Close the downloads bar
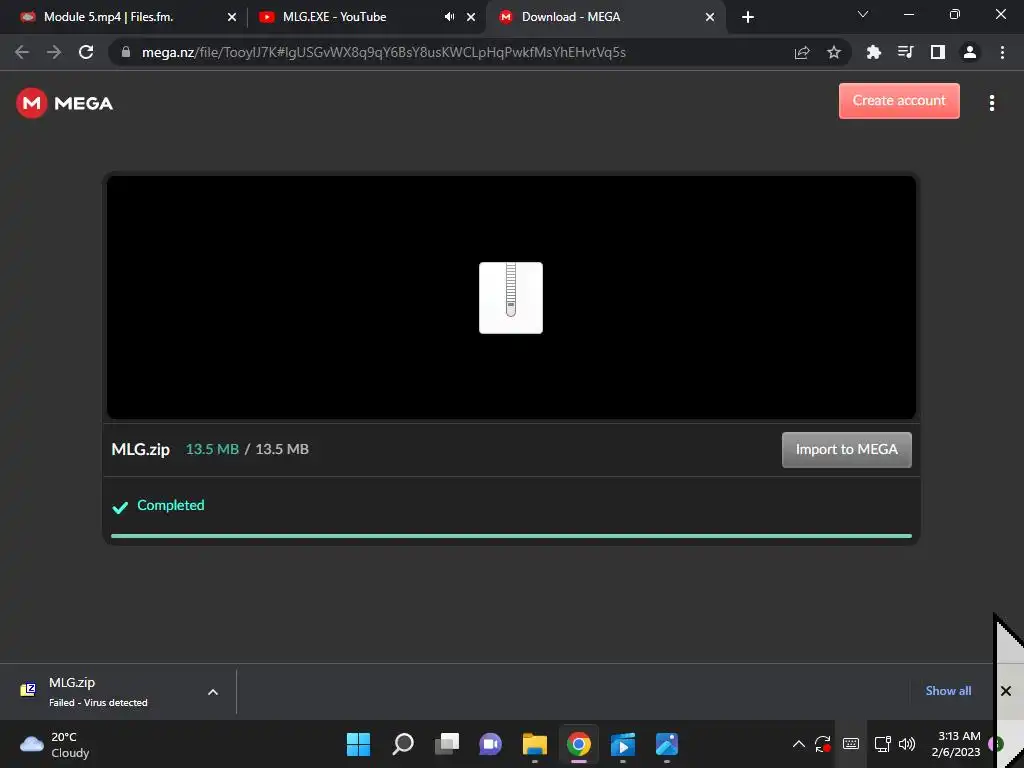 [1006, 691]
